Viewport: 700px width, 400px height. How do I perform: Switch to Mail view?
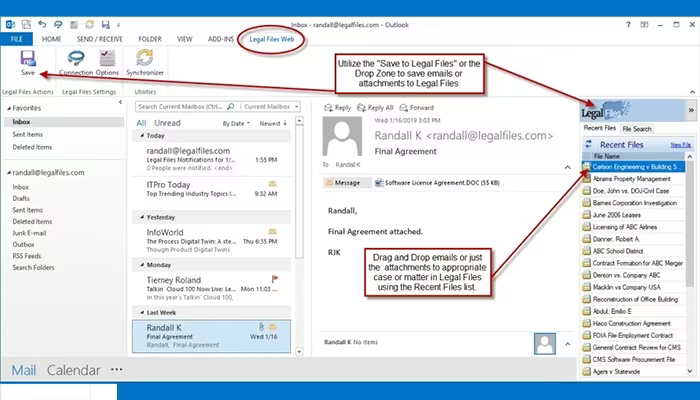tap(24, 370)
